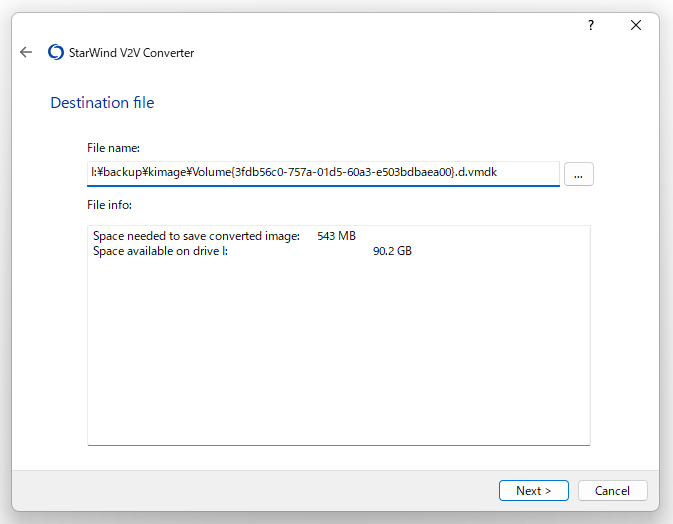Click the 'File info:' label
Viewport: 673px width, 524px height.
109,205
